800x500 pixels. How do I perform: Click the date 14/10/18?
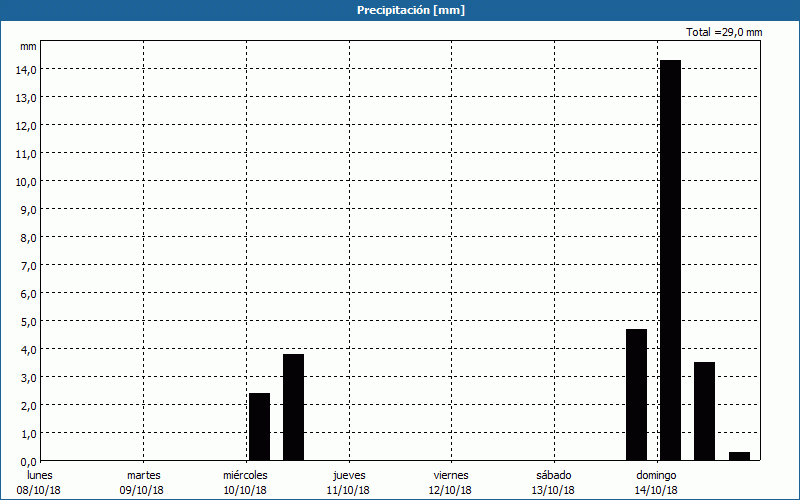coord(656,490)
